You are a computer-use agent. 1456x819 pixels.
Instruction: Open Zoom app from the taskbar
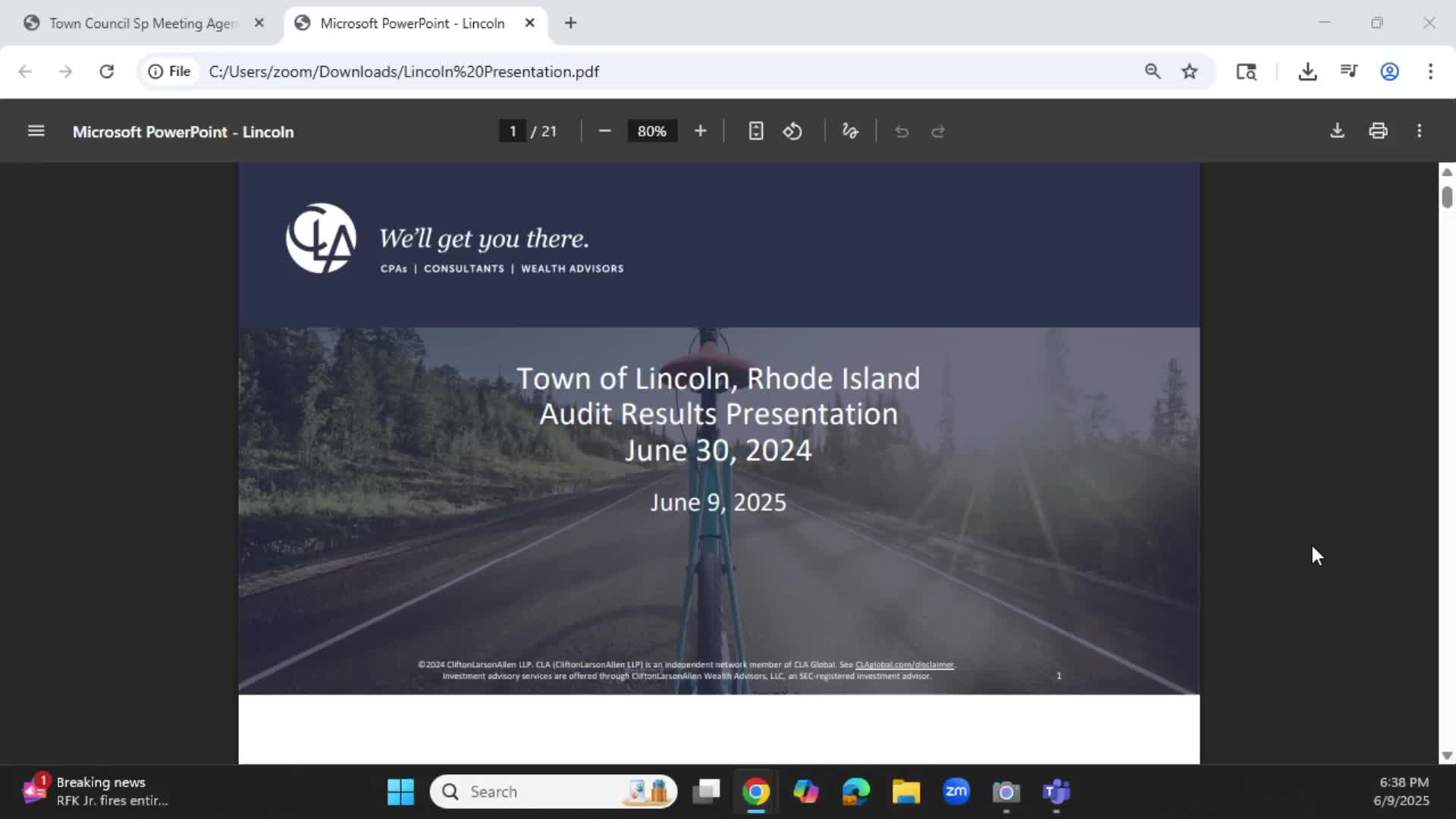pyautogui.click(x=955, y=792)
